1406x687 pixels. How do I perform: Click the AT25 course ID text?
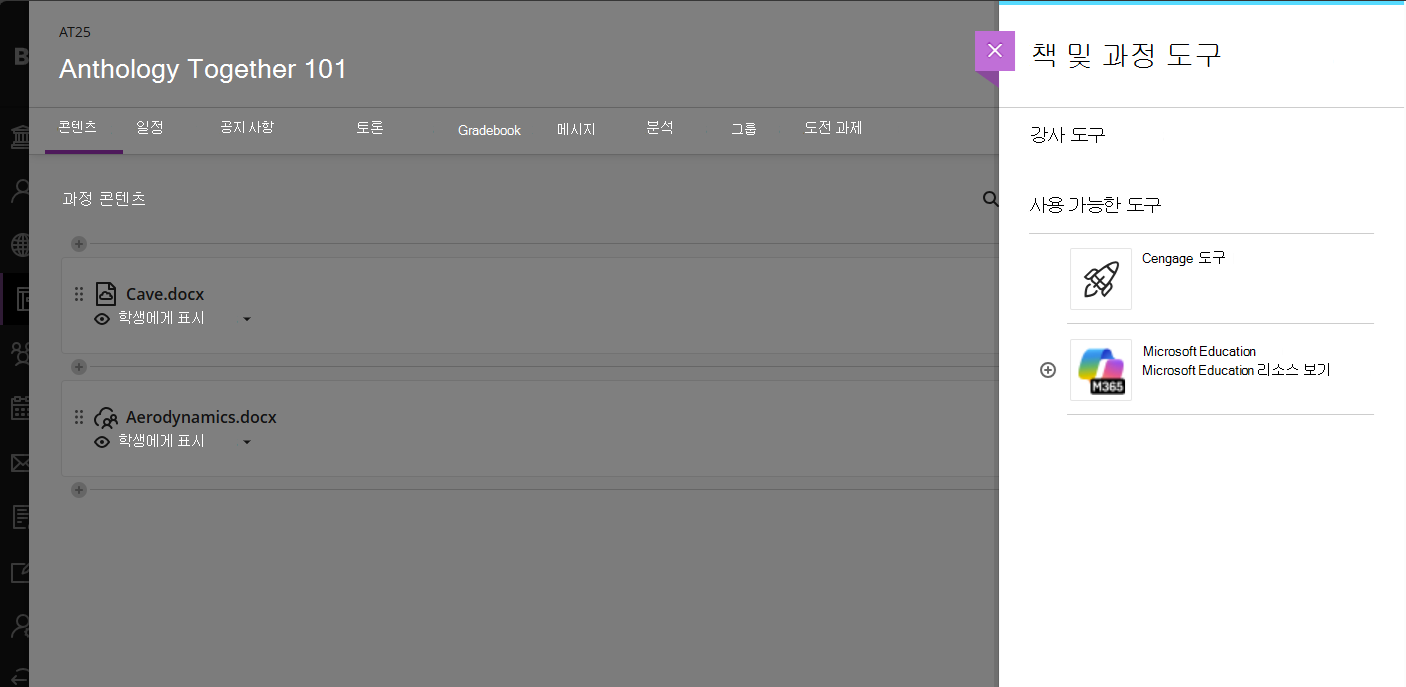click(75, 32)
